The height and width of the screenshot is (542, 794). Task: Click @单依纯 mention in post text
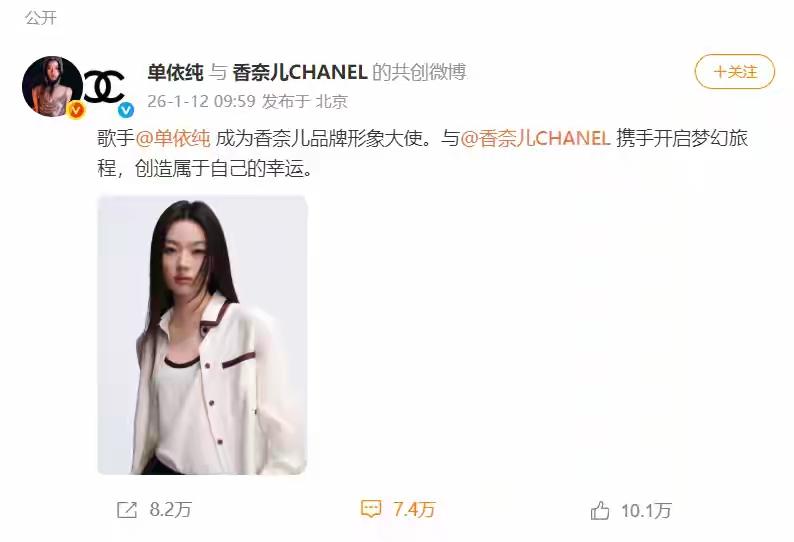tap(173, 138)
